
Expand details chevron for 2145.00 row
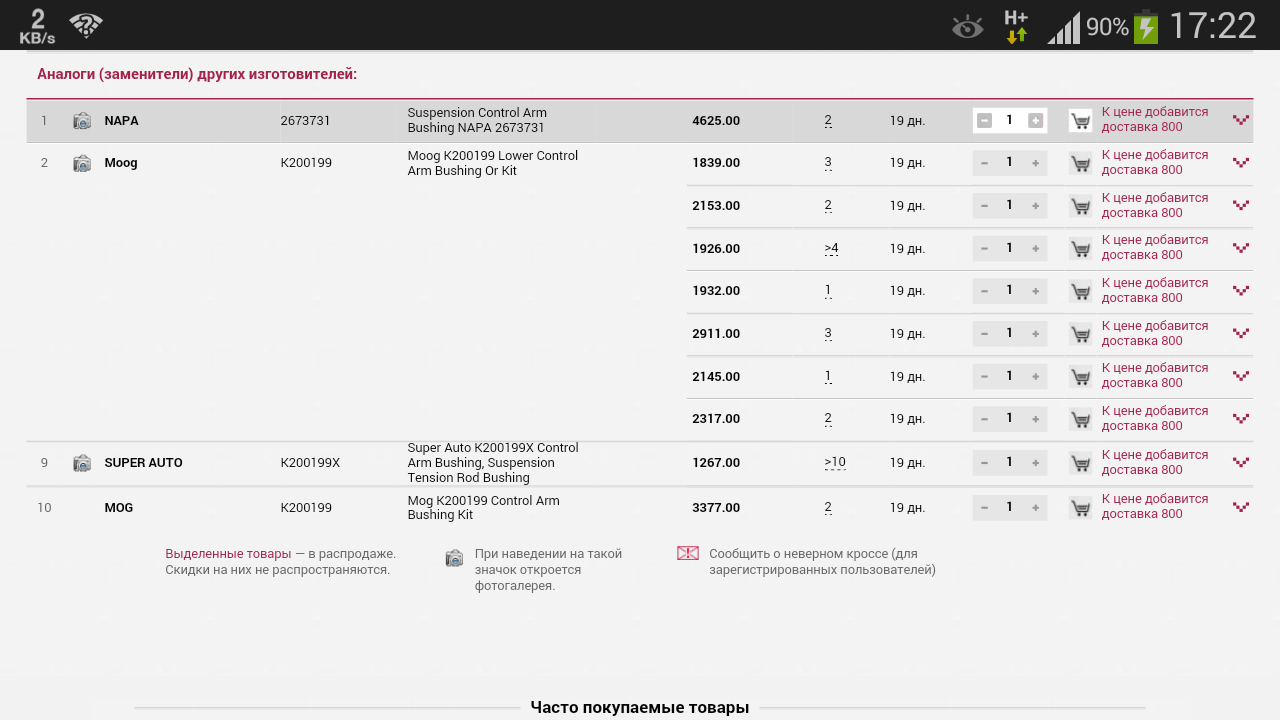pos(1241,376)
